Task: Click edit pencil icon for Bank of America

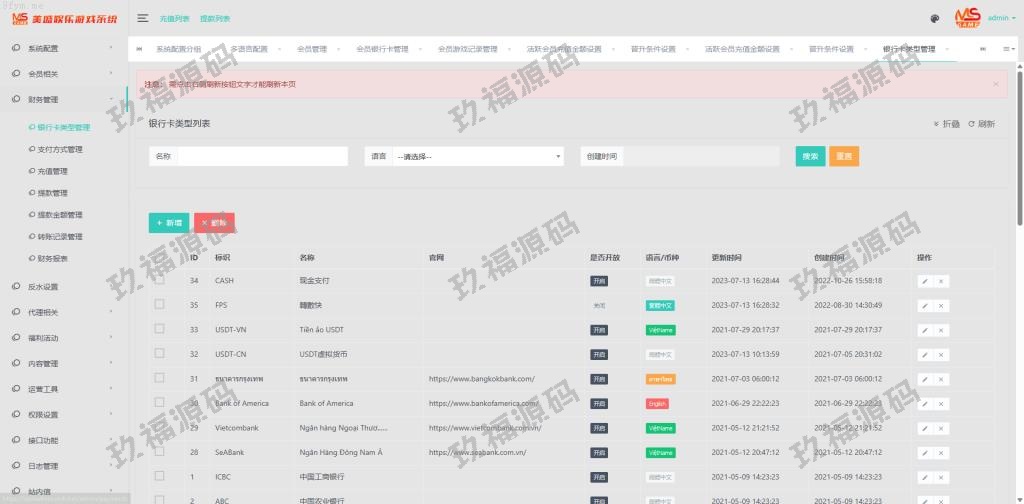Action: click(924, 403)
